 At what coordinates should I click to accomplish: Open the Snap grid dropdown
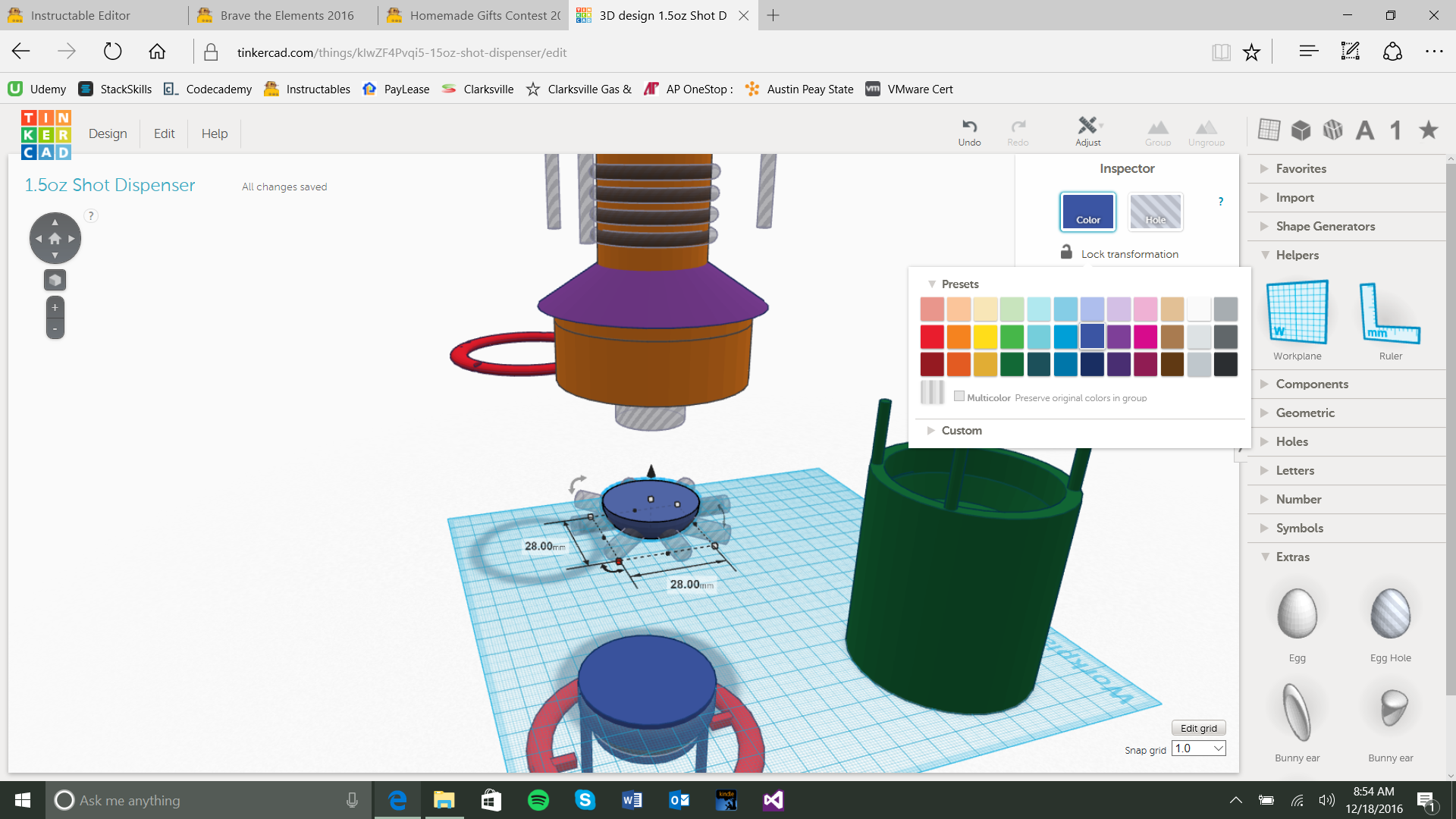[x=1199, y=748]
